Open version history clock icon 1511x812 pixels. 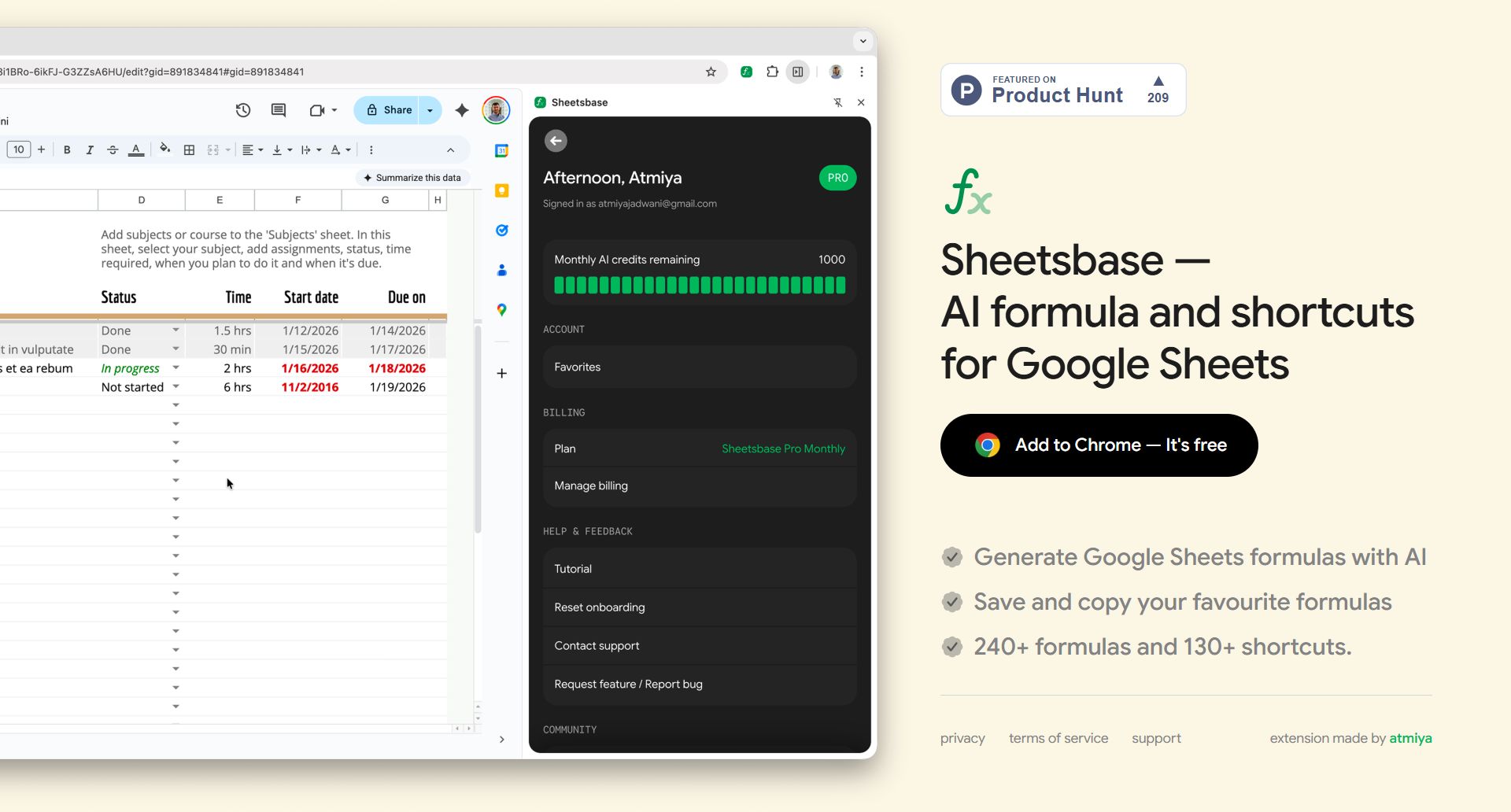click(x=243, y=110)
